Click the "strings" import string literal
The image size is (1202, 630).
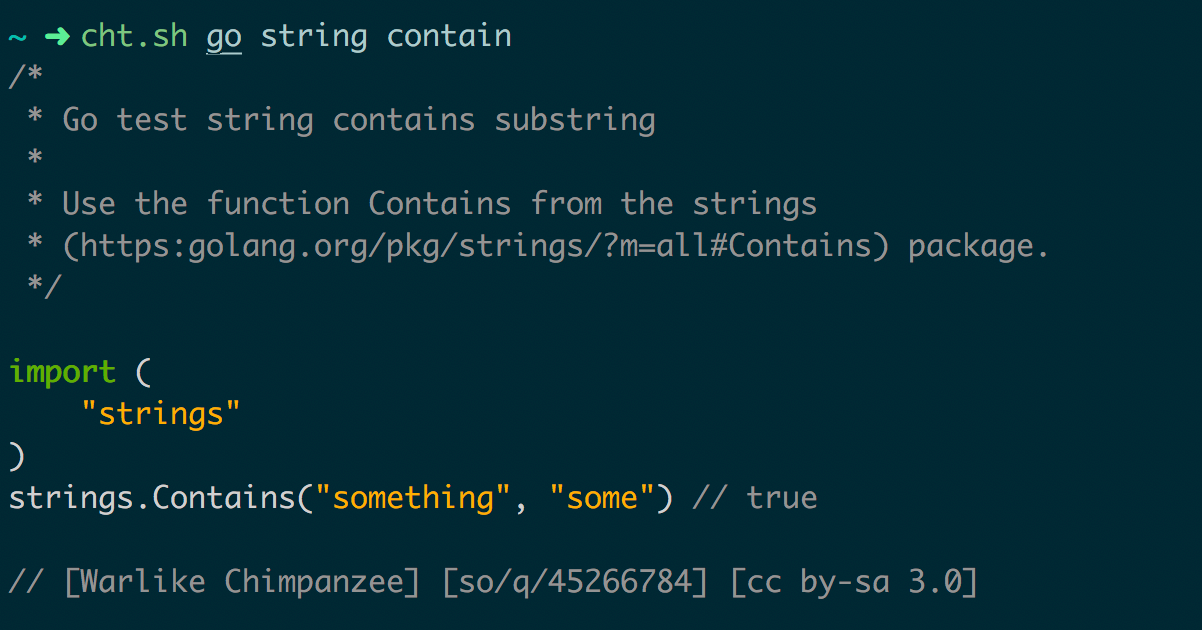point(161,414)
